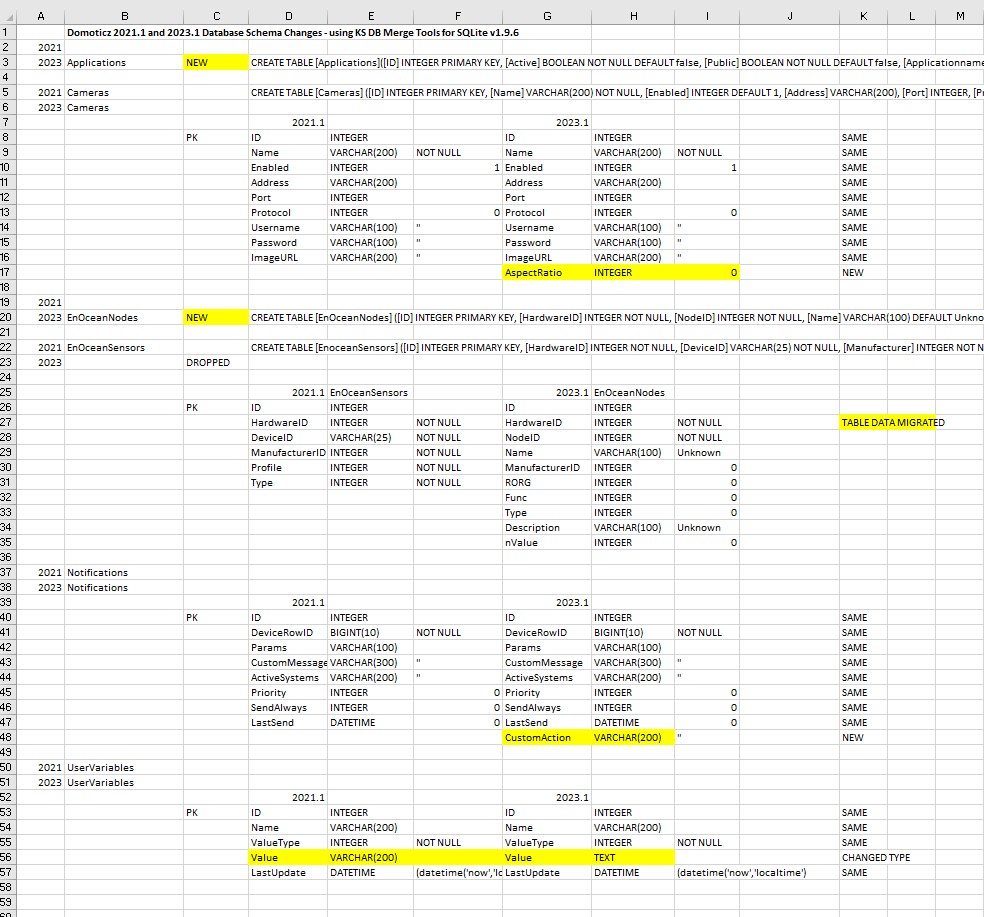
Task: Select row header 27
Action: click(6, 422)
